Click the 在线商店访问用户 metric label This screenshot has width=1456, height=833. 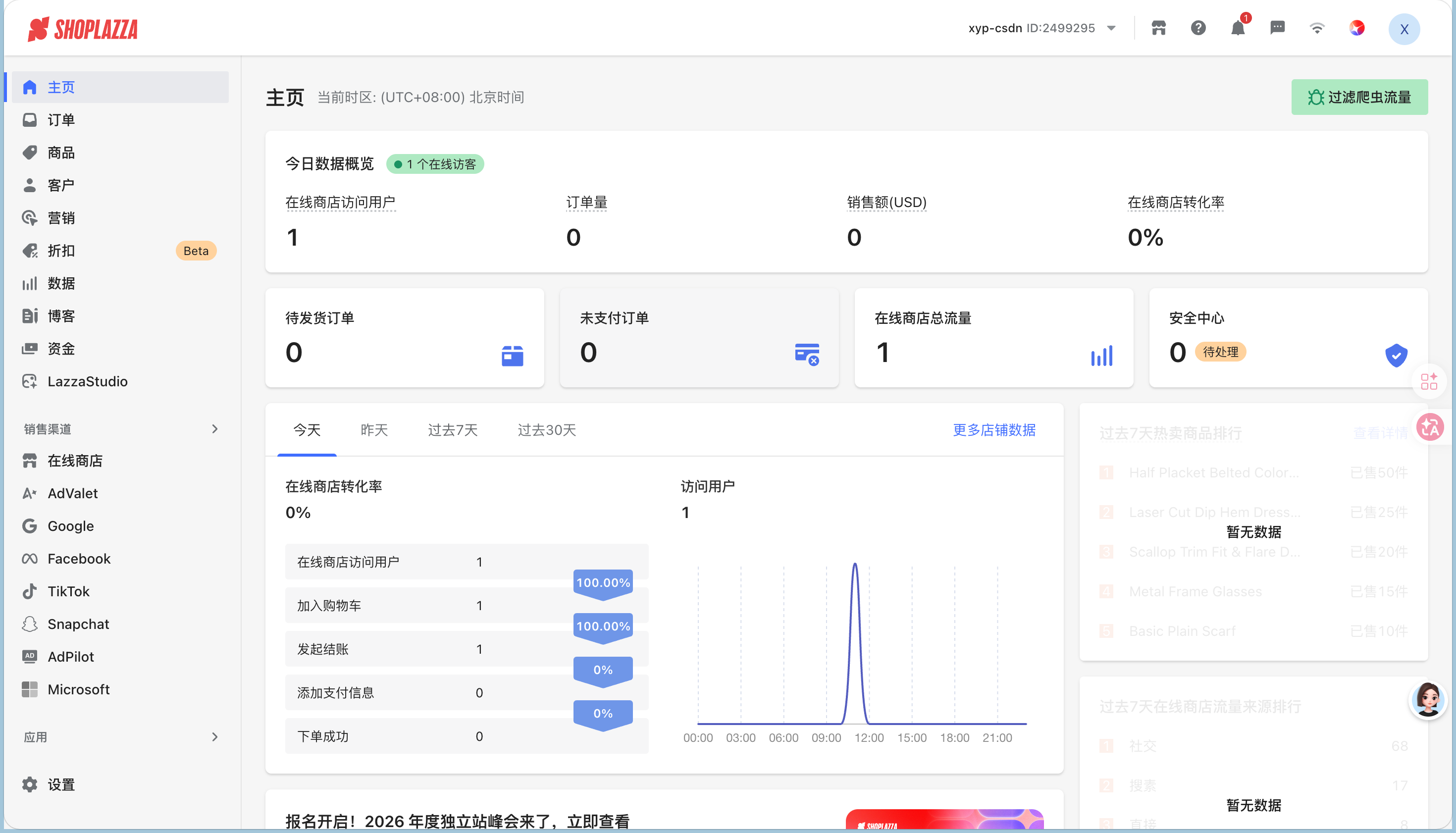pos(340,202)
